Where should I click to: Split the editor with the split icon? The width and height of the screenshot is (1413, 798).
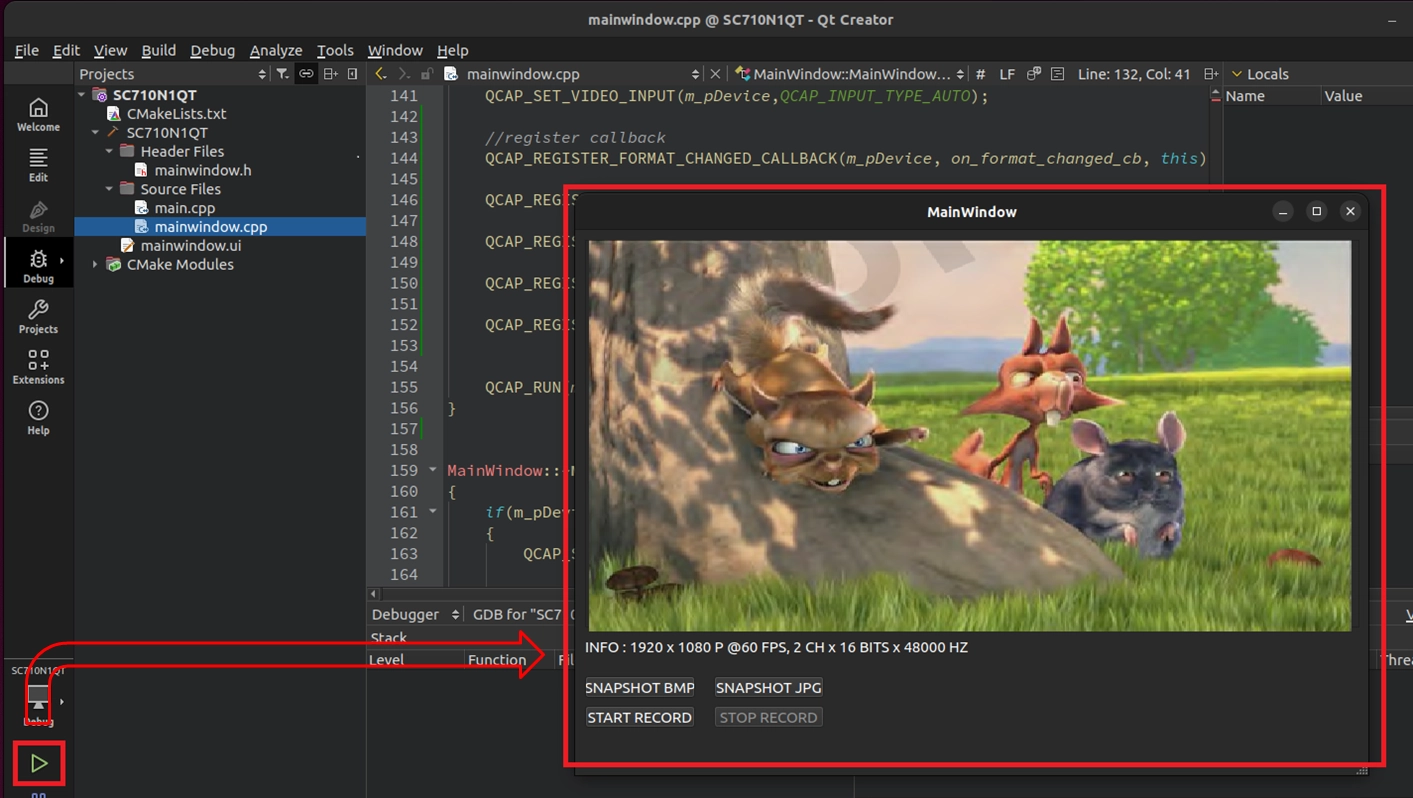click(x=1211, y=74)
